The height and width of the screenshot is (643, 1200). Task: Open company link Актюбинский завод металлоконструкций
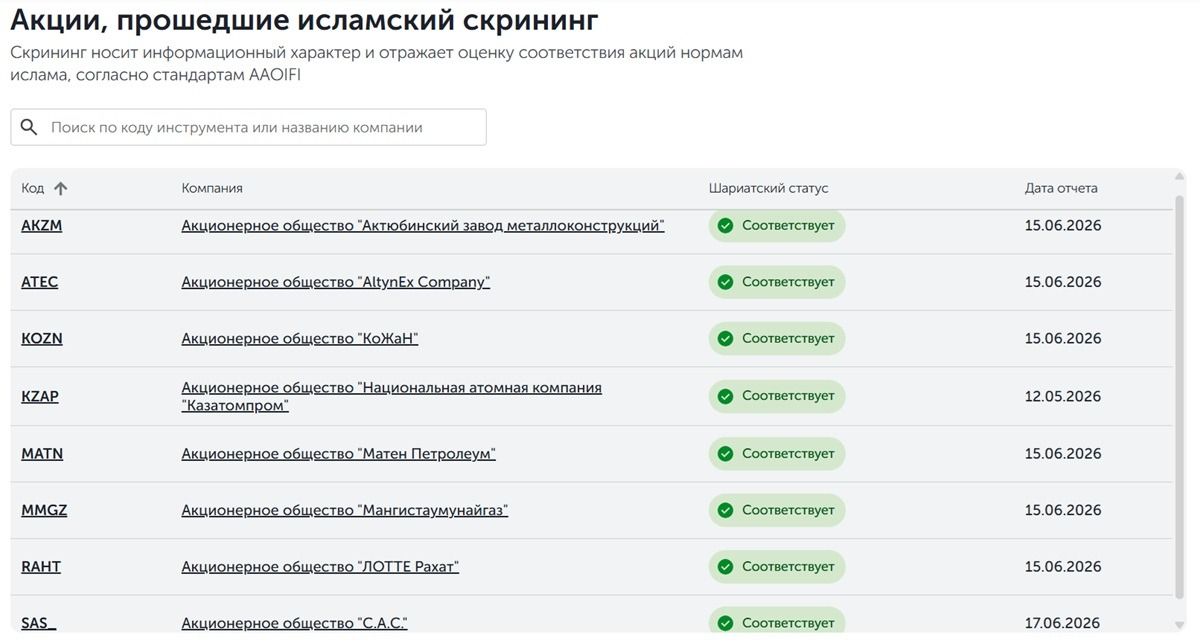click(423, 226)
